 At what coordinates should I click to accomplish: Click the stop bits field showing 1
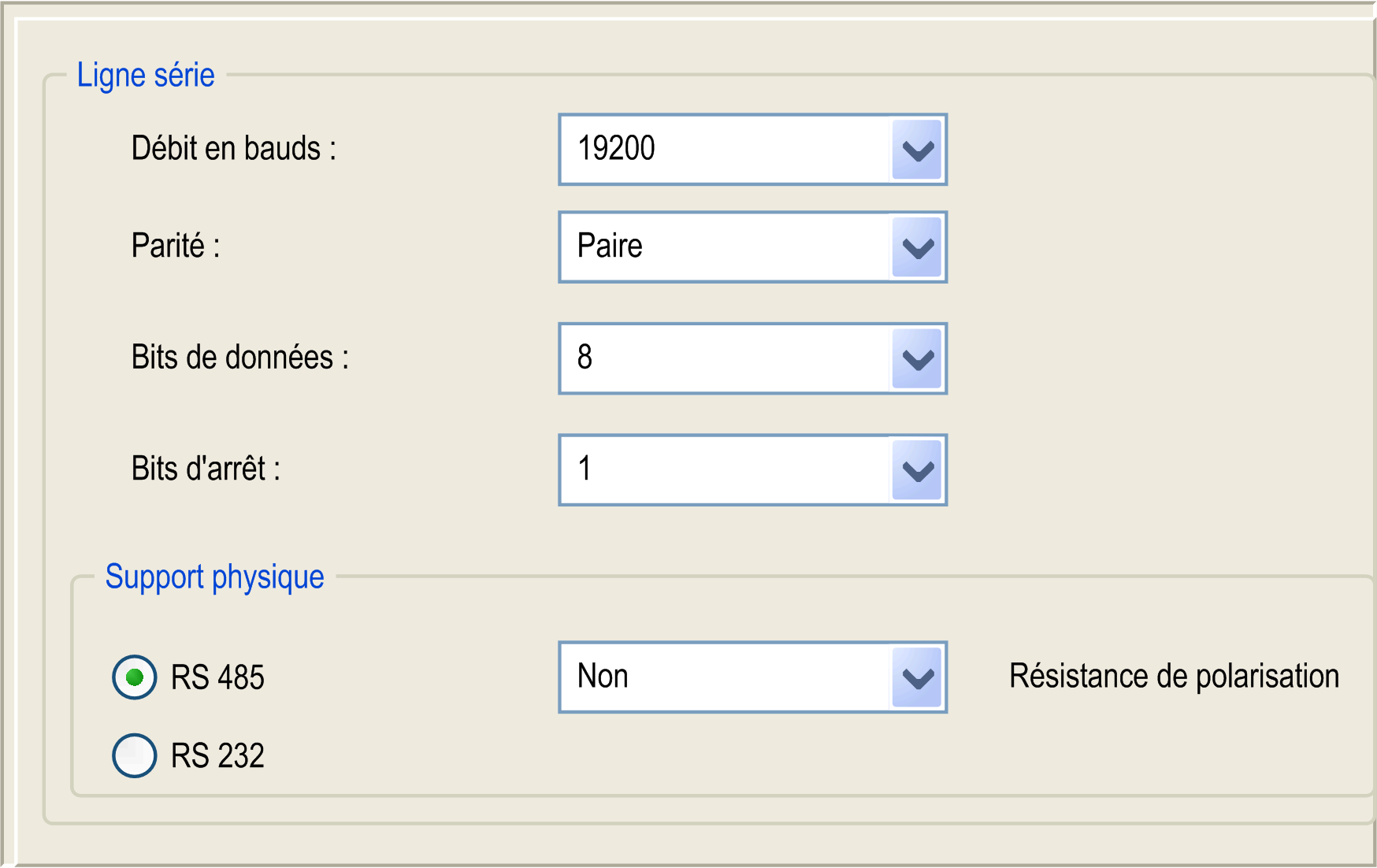725,470
